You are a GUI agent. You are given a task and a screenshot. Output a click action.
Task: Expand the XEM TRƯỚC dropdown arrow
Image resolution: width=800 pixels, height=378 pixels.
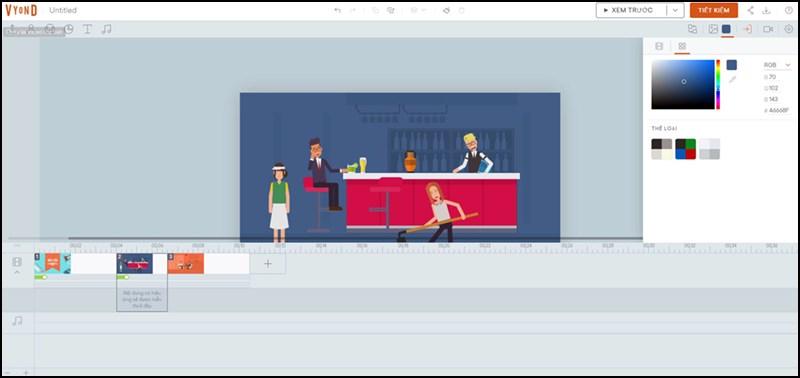pyautogui.click(x=676, y=10)
